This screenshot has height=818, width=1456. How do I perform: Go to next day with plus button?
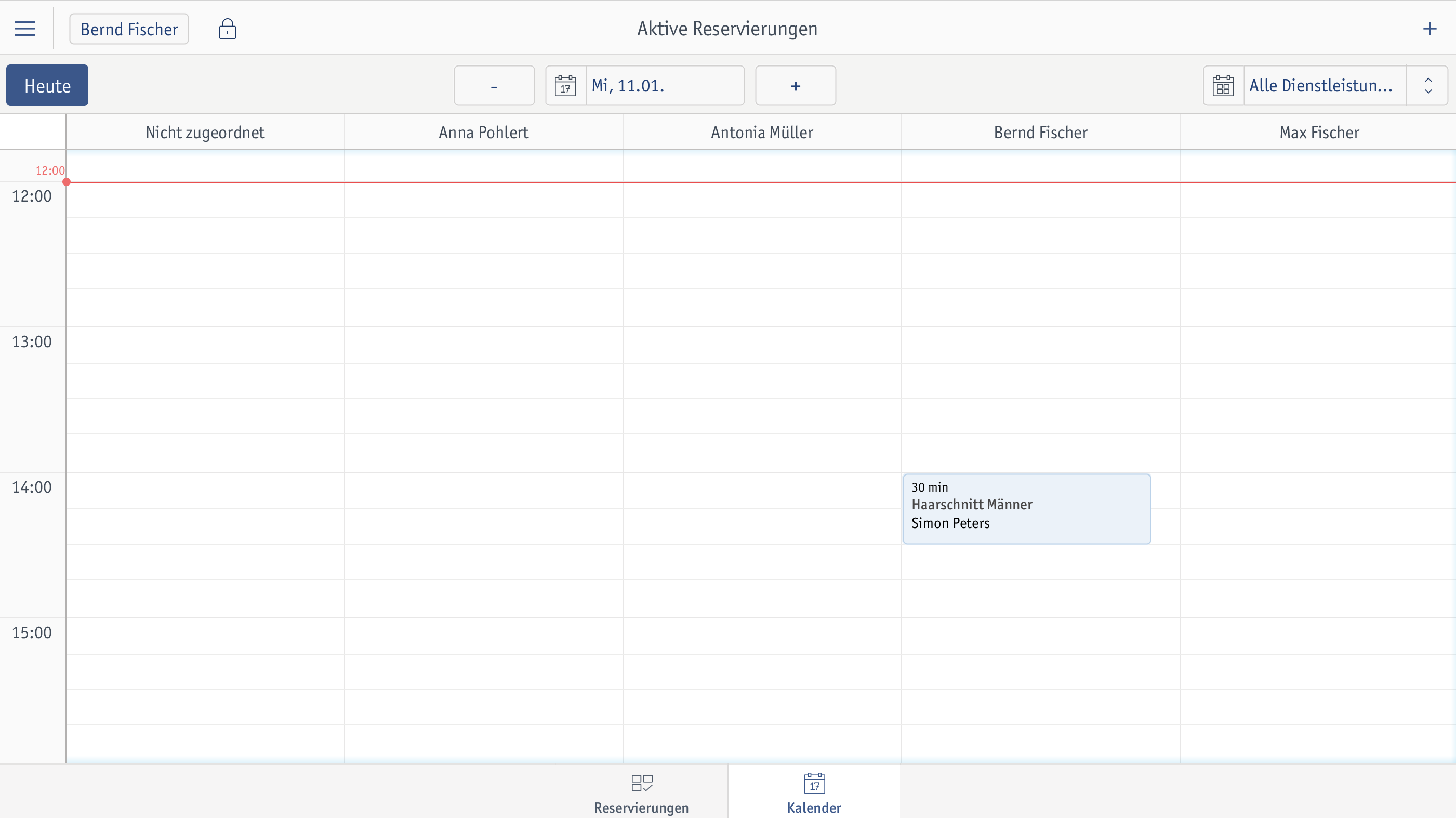[x=795, y=85]
